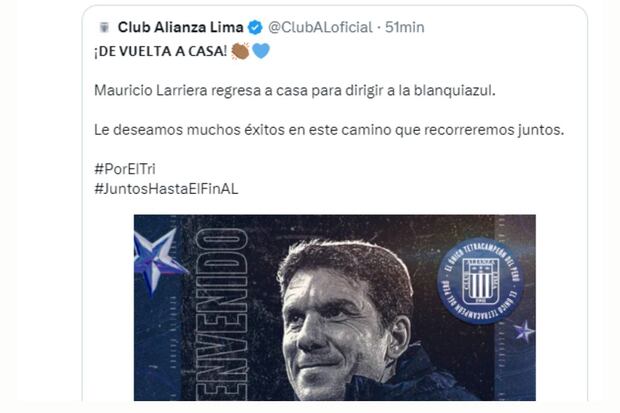Click the blue verified badge
620x413 pixels.
coord(255,27)
